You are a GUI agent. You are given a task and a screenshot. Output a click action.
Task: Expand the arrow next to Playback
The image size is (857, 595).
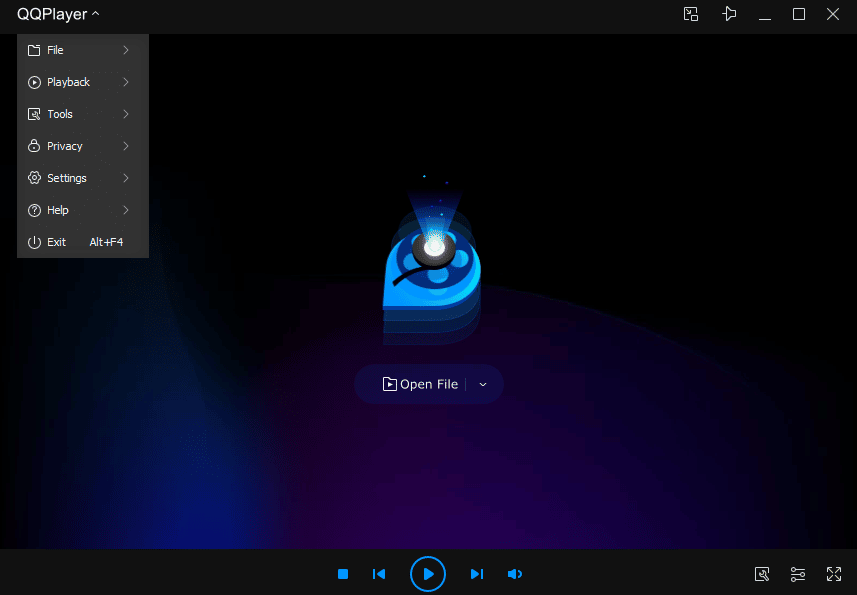coord(126,82)
